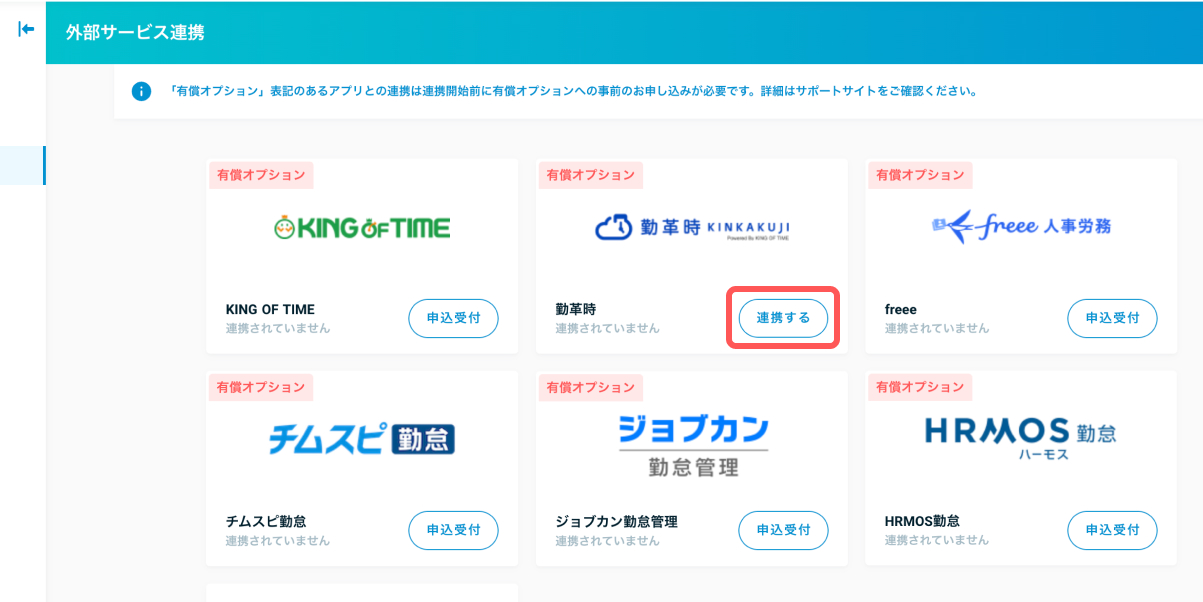Viewport: 1203px width, 602px height.
Task: Click 申込受付 for KING OF TIME
Action: pyautogui.click(x=453, y=318)
